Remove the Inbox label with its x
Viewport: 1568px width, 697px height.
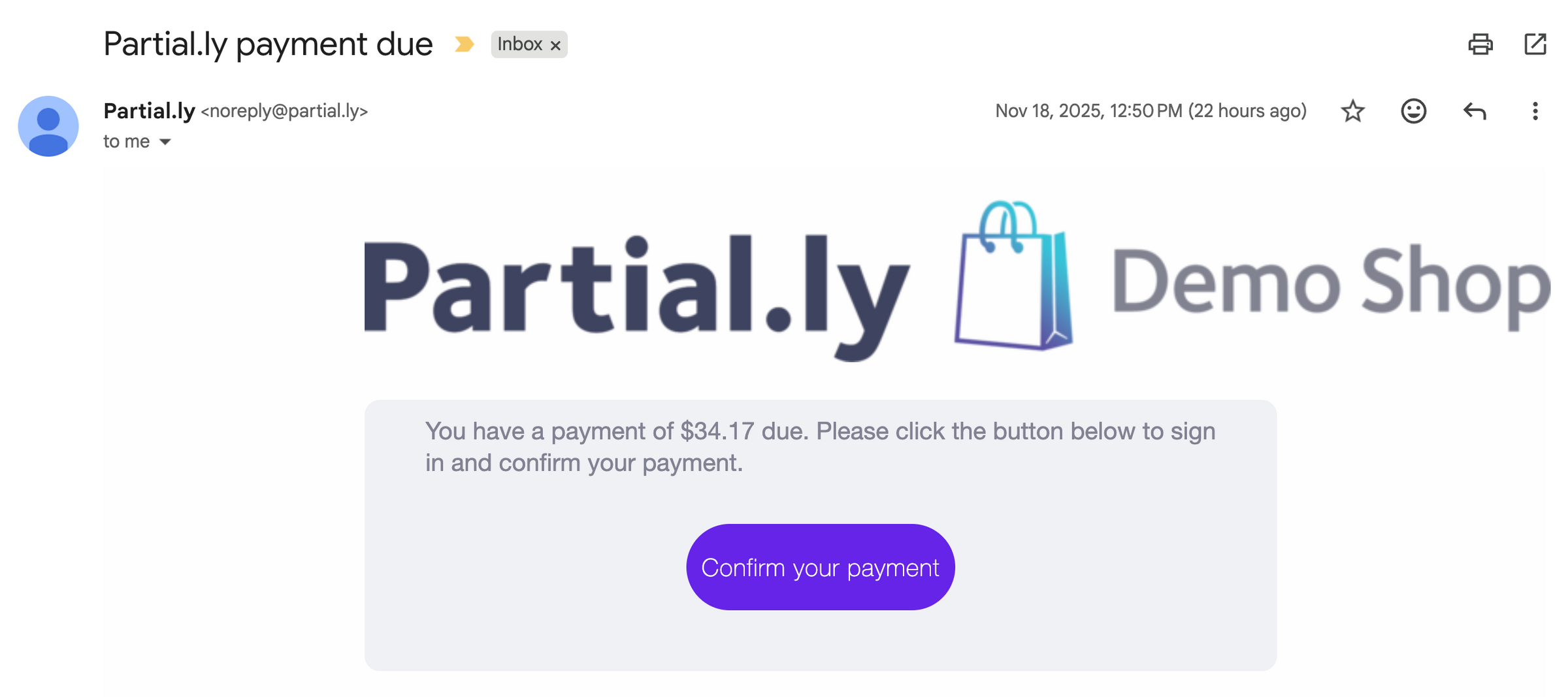pos(555,46)
